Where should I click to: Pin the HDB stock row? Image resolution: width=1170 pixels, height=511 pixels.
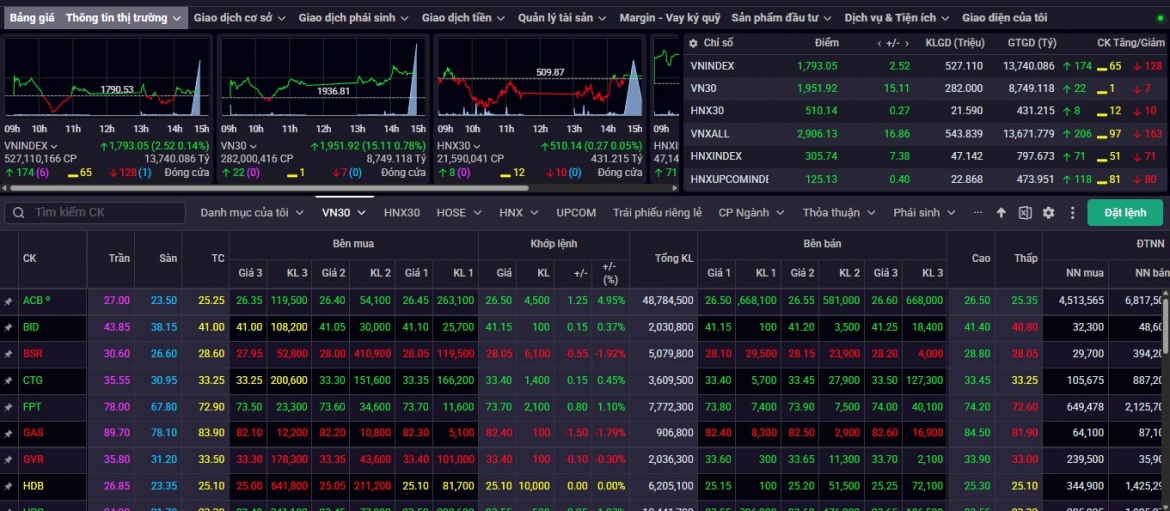(8, 486)
